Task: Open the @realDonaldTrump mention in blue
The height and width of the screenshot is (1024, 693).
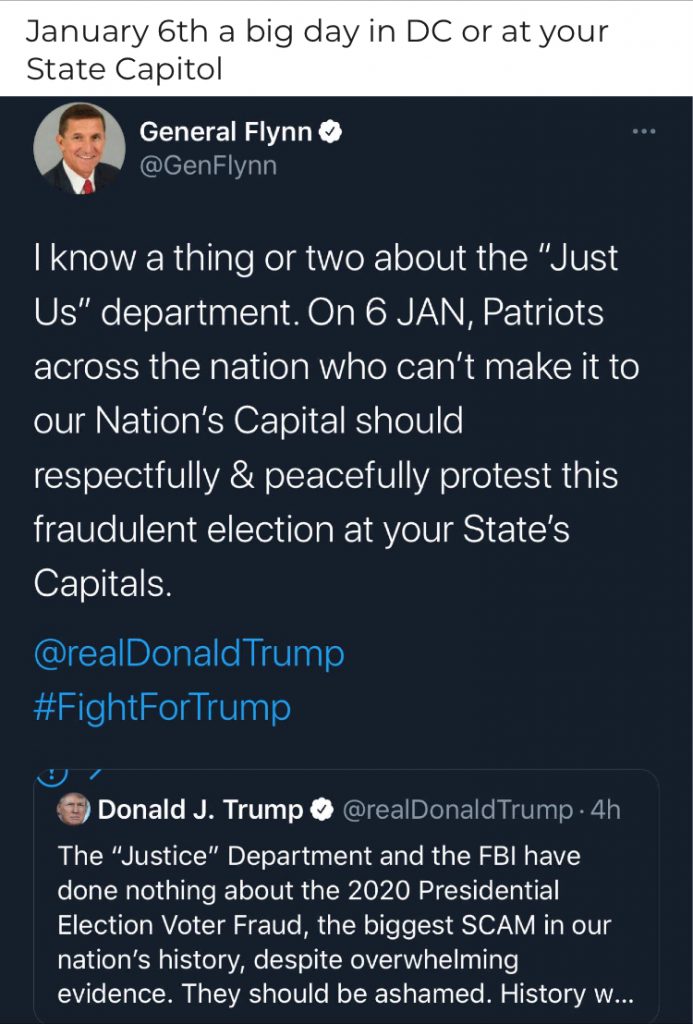Action: [x=189, y=654]
